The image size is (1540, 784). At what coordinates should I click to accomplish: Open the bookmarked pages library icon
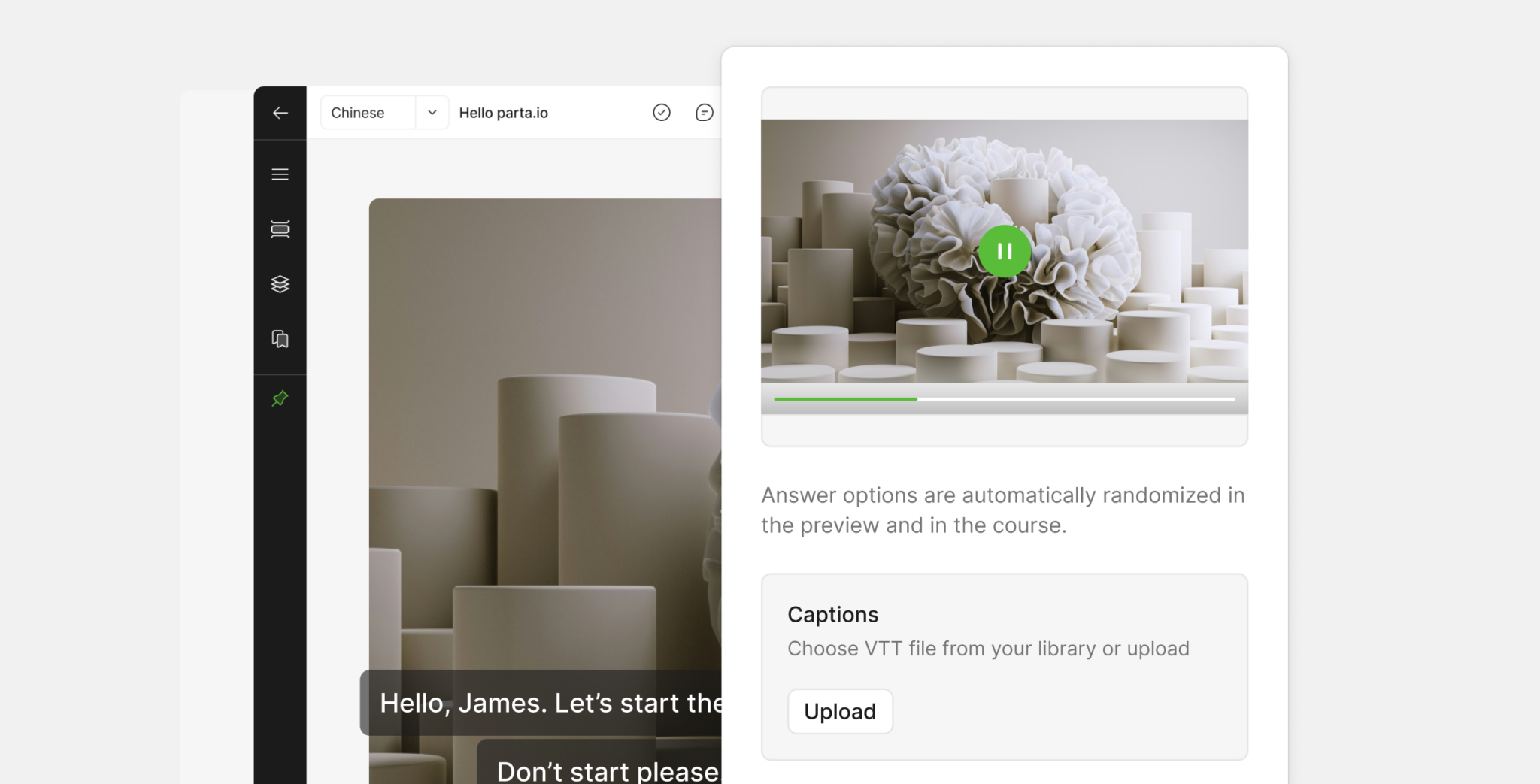click(280, 339)
